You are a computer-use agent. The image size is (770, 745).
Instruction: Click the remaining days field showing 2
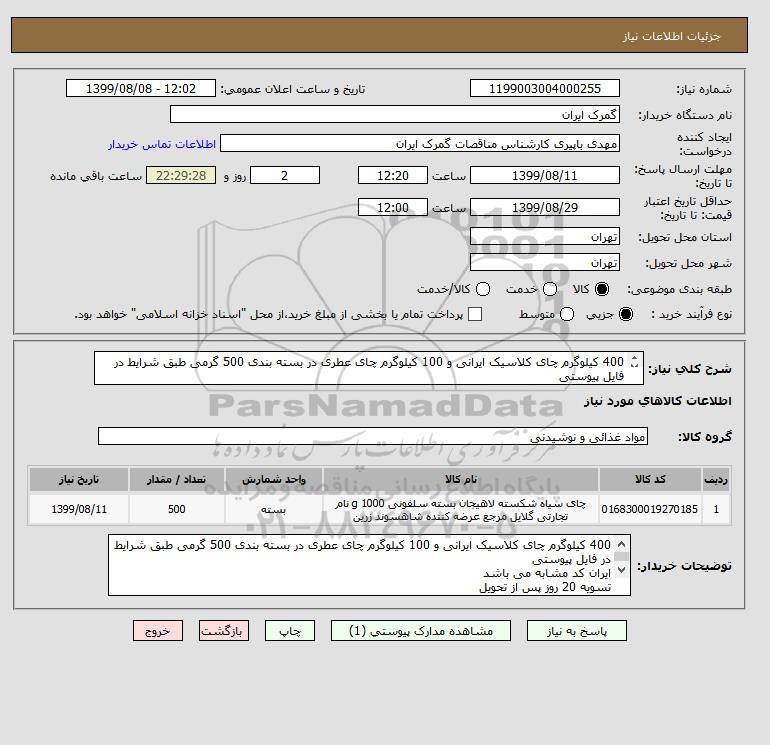click(285, 175)
